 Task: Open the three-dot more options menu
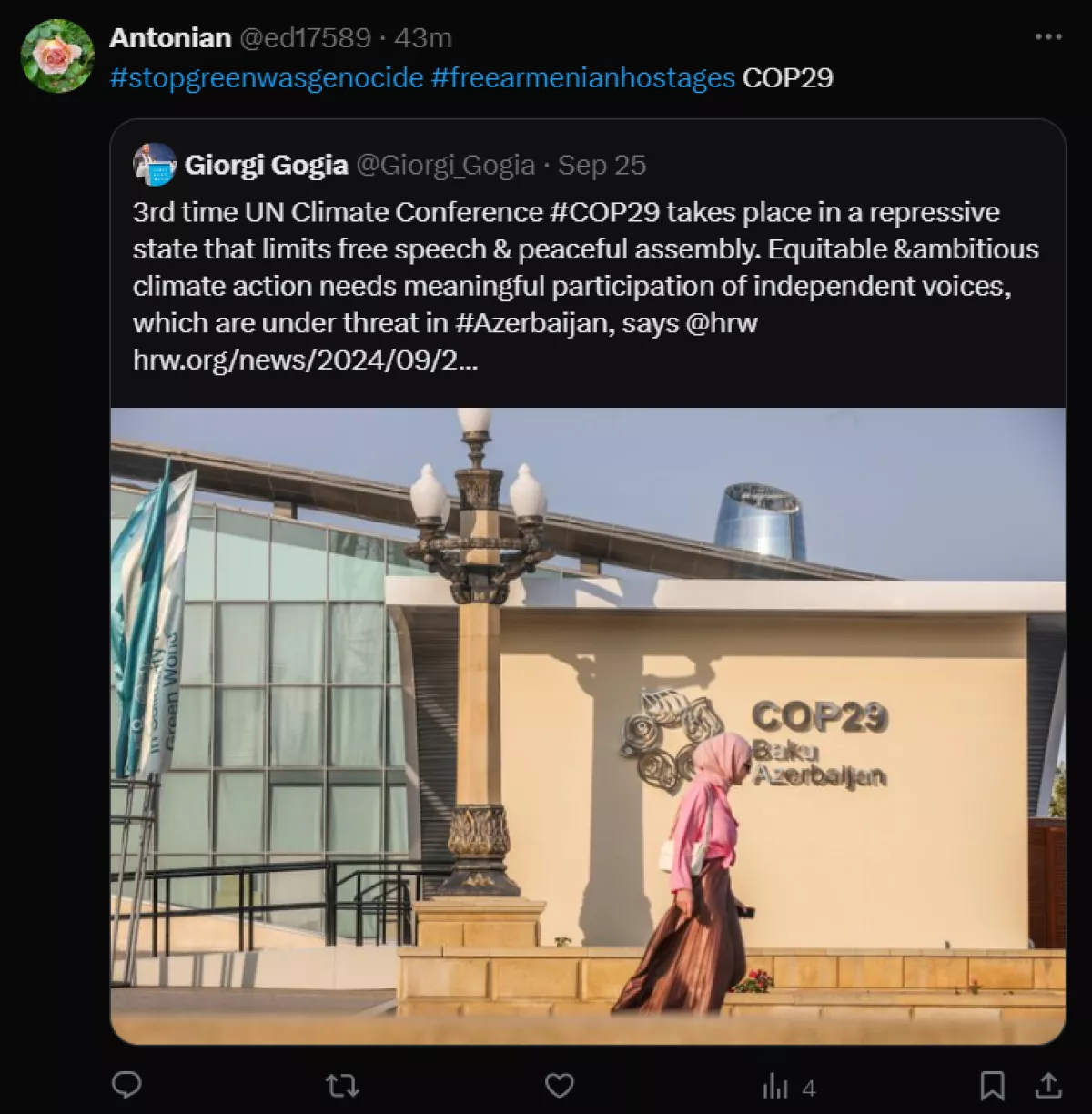click(1048, 37)
